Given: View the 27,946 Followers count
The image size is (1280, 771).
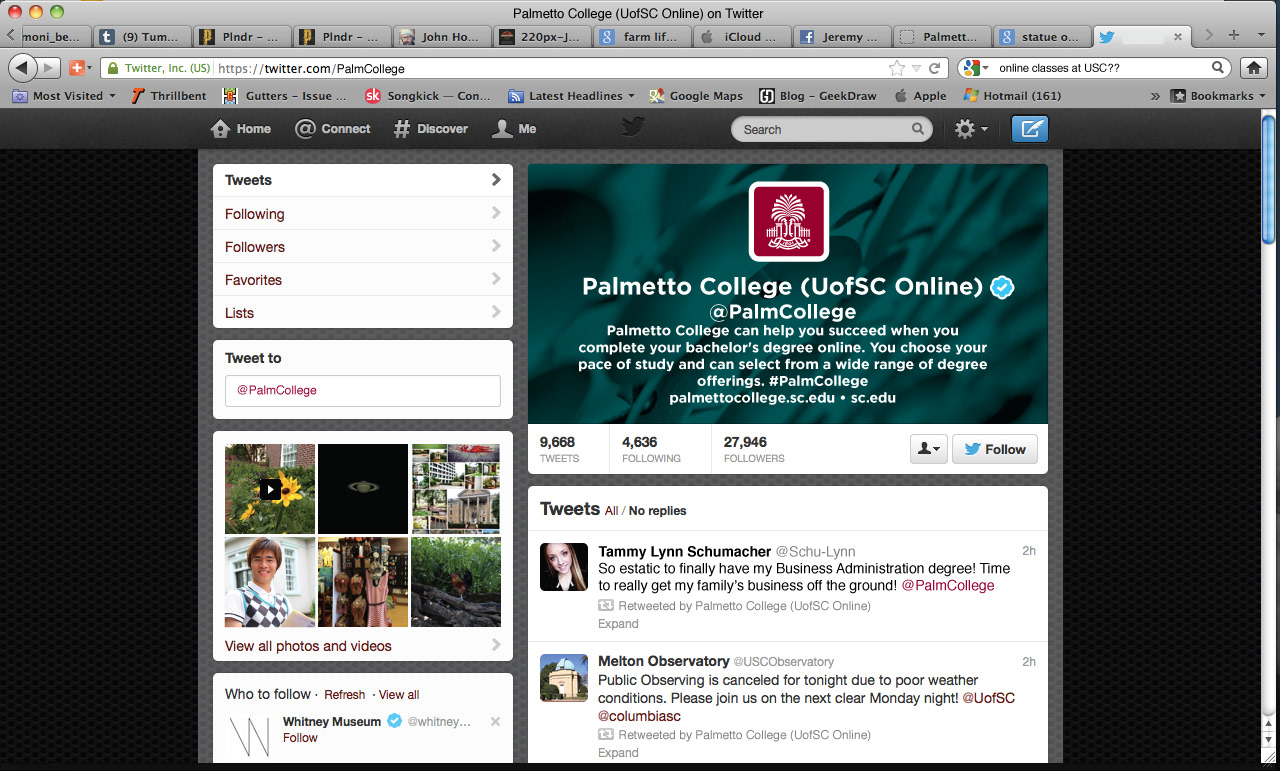Looking at the screenshot, I should pyautogui.click(x=754, y=449).
